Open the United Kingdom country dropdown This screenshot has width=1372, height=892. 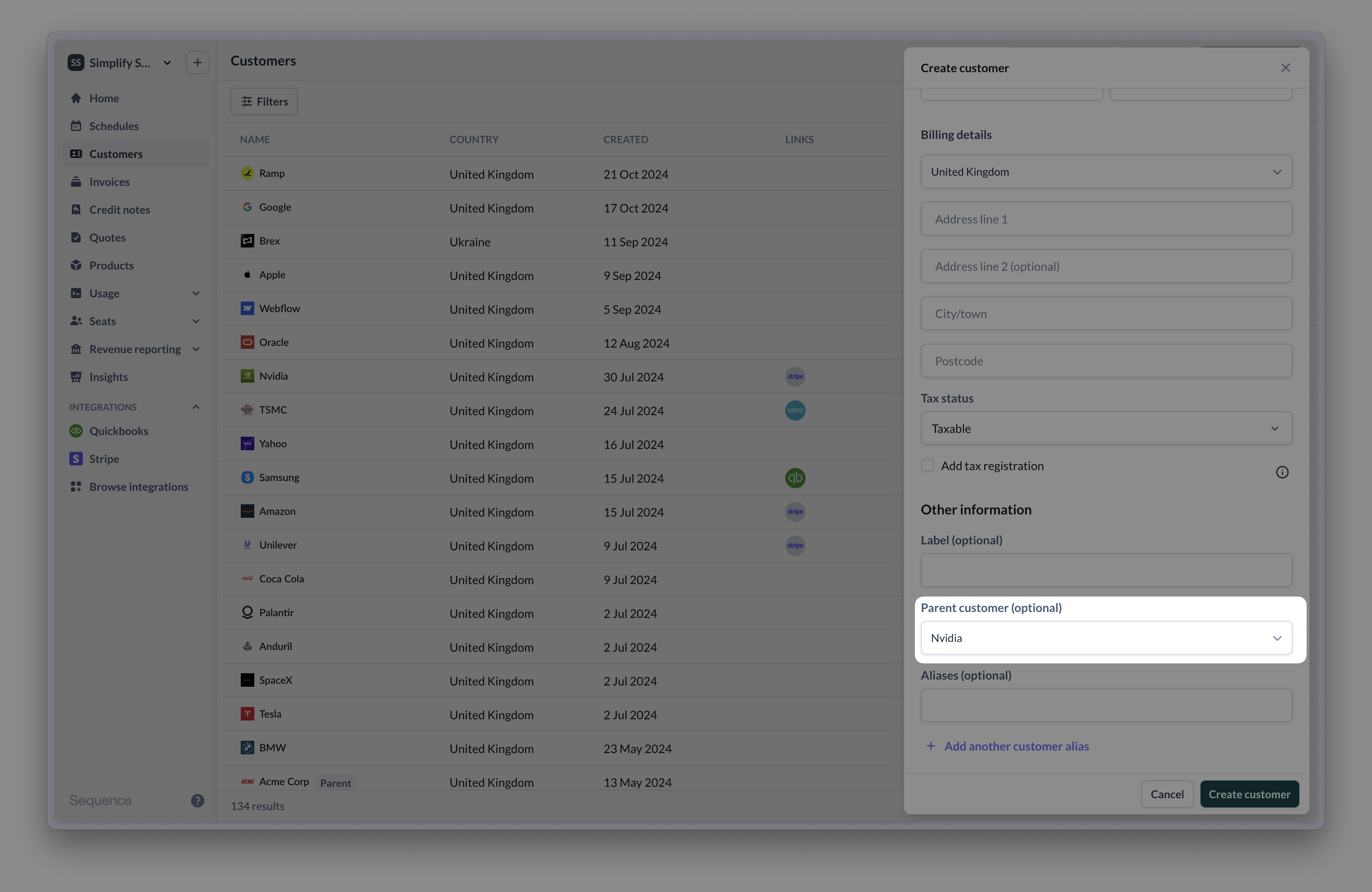[x=1106, y=172]
